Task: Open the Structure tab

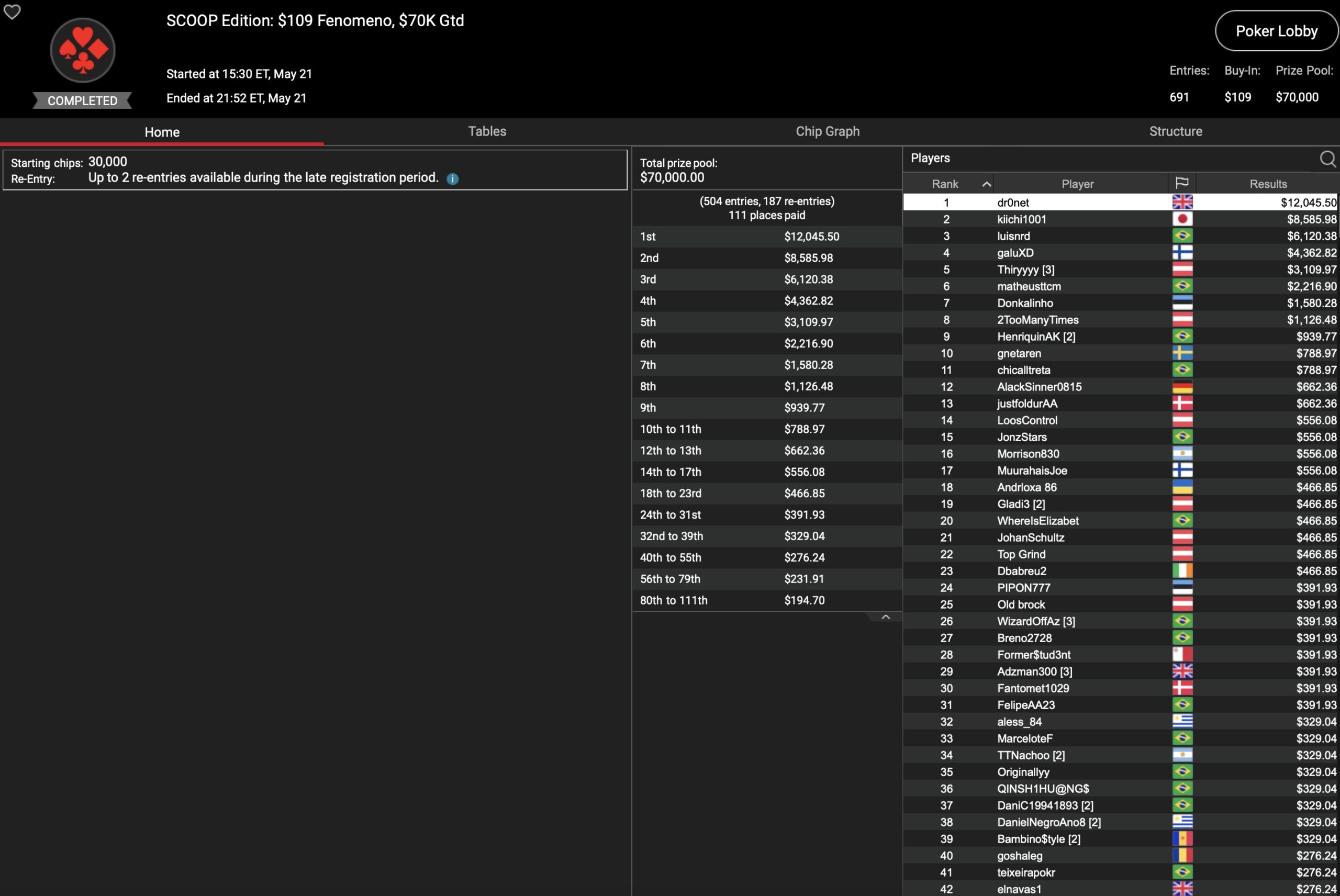Action: (x=1176, y=131)
